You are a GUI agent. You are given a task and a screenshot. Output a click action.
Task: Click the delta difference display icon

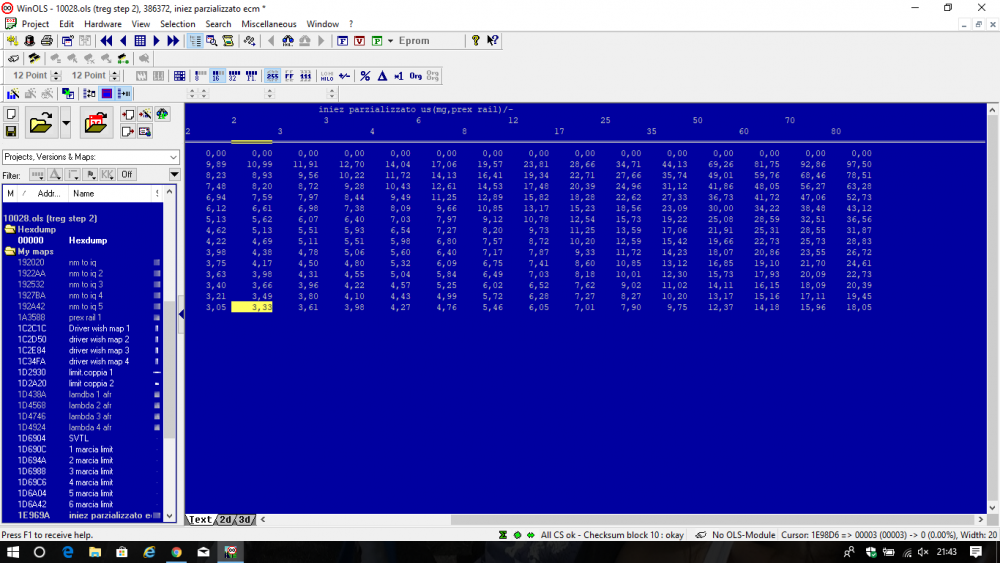pyautogui.click(x=382, y=76)
